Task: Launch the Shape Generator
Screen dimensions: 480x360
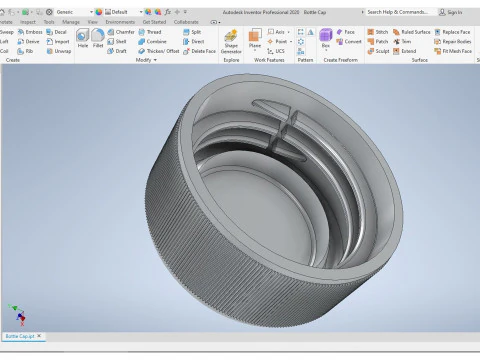Action: pyautogui.click(x=231, y=42)
